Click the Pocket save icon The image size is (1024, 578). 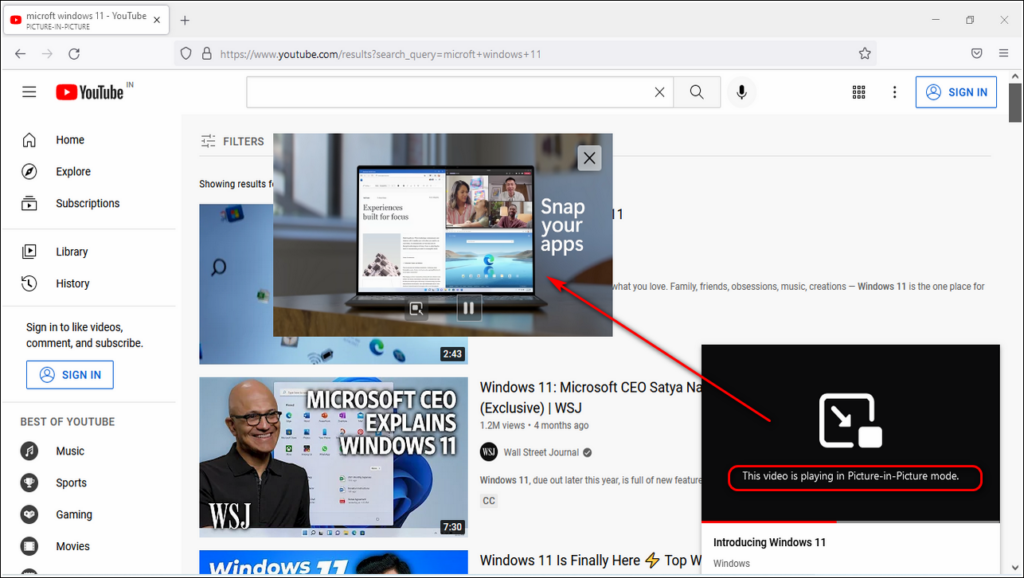[x=976, y=54]
